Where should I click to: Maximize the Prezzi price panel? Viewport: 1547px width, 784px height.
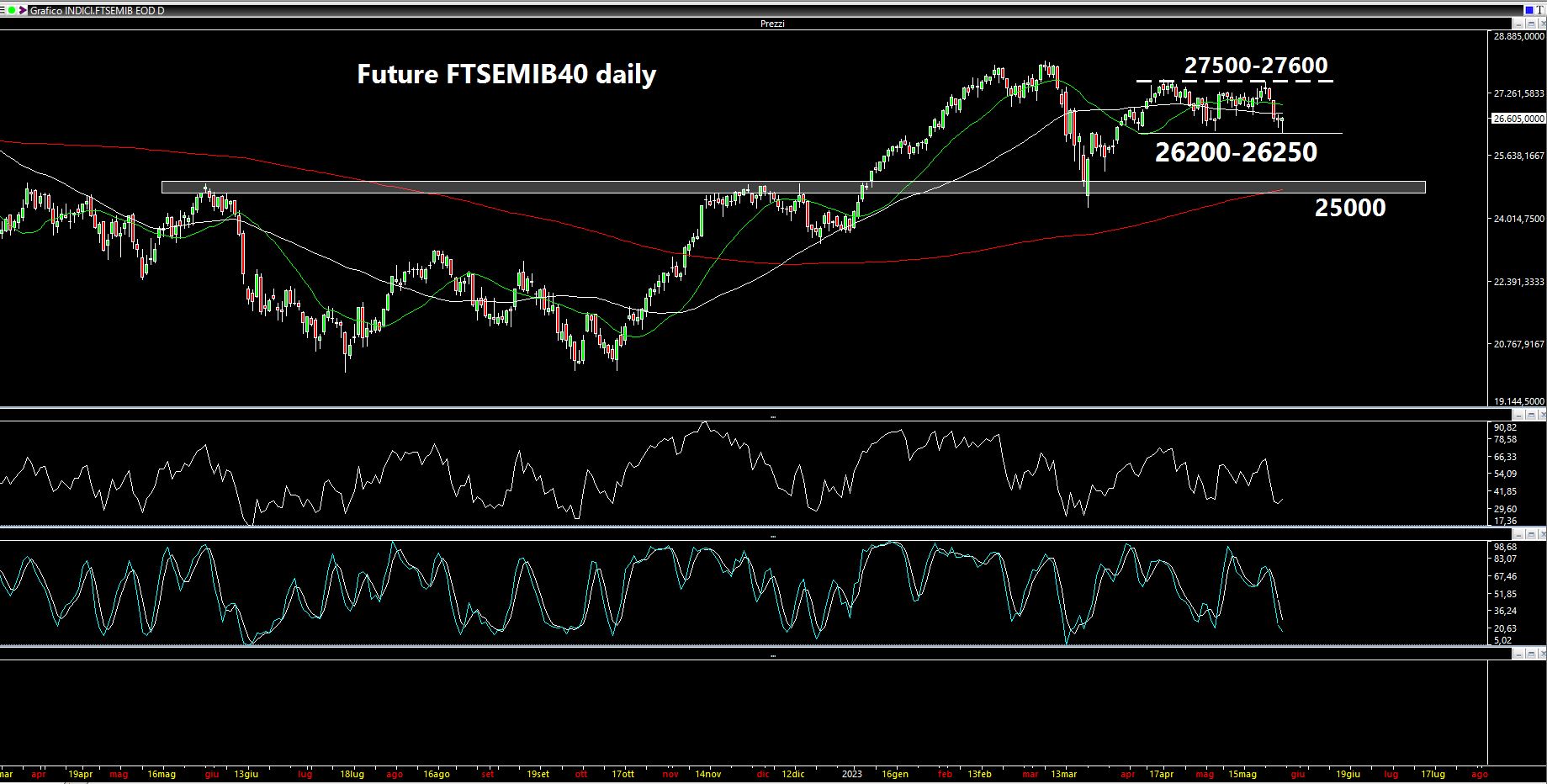tap(1531, 24)
